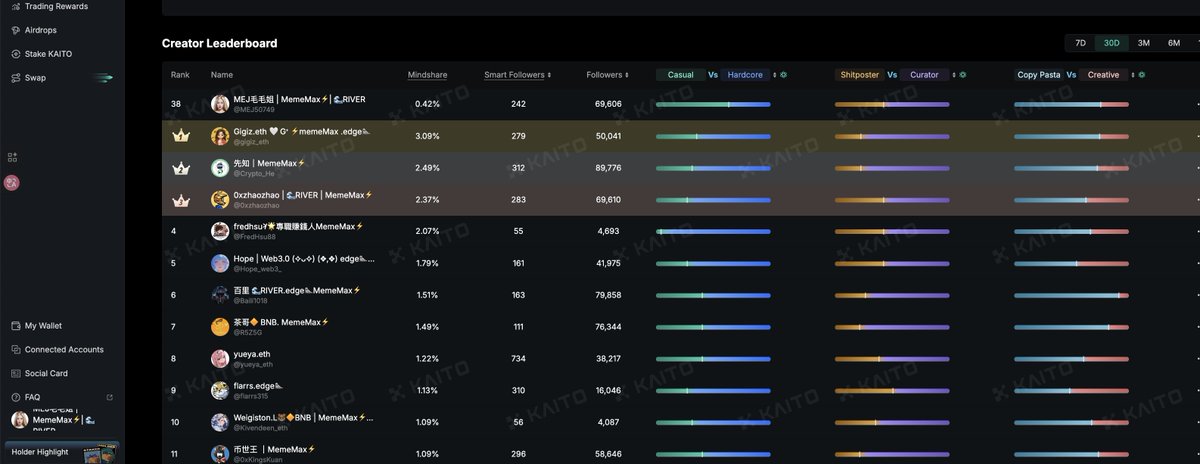Click Weigiston profile avatar
The image size is (1200, 464).
220,422
